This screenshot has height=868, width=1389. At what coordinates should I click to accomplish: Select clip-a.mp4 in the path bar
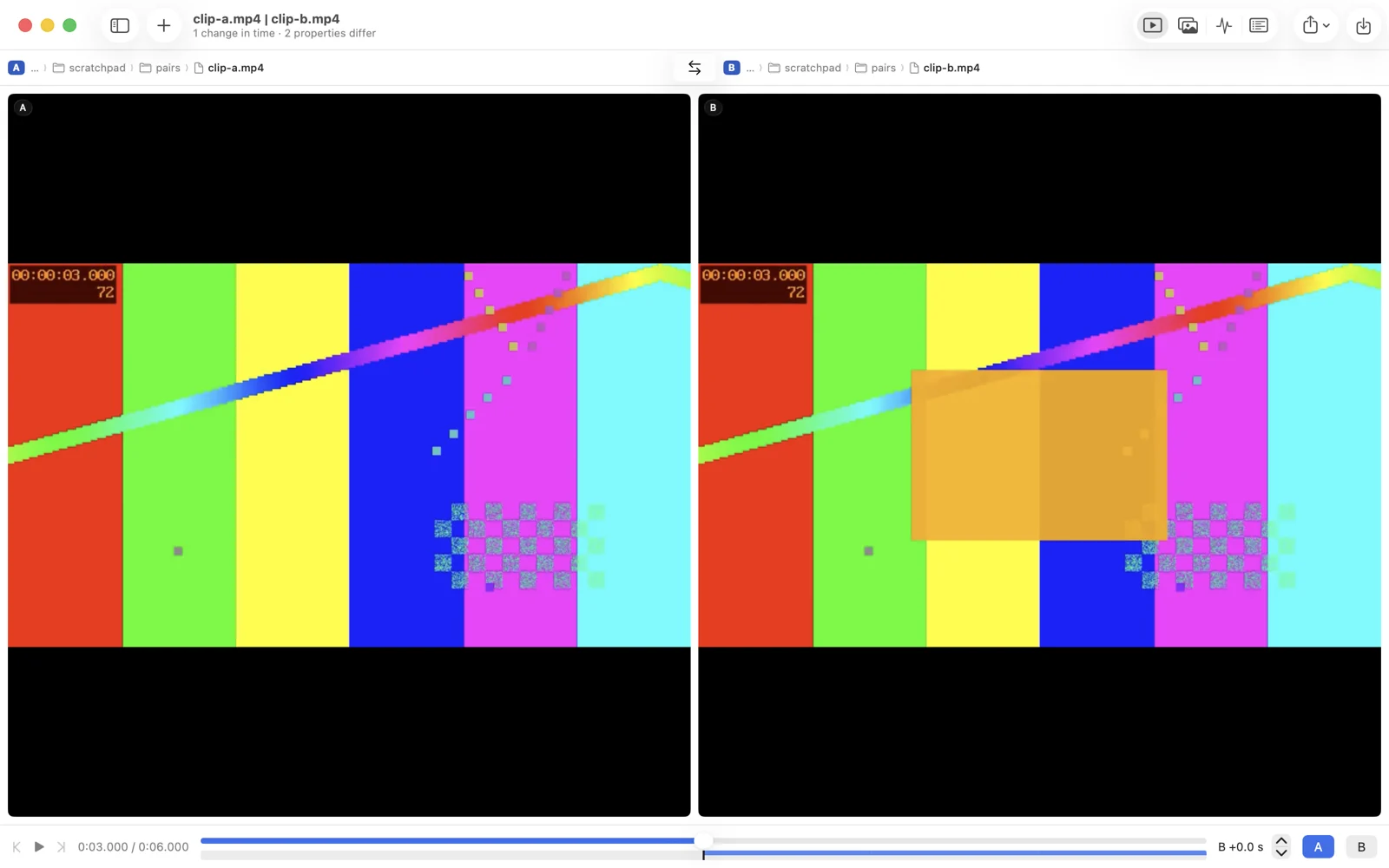click(x=229, y=68)
